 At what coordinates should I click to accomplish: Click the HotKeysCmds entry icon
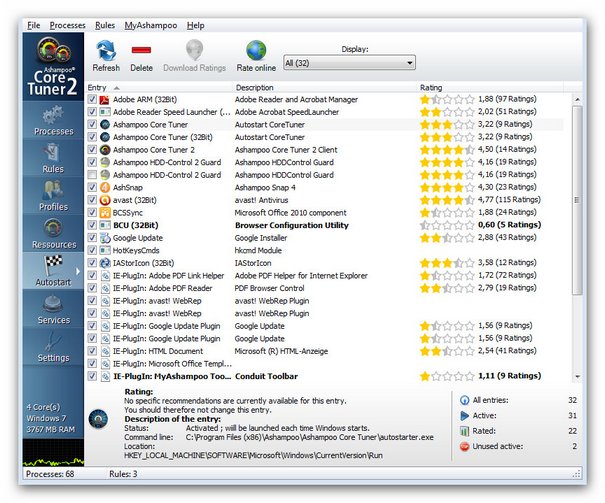[x=105, y=250]
